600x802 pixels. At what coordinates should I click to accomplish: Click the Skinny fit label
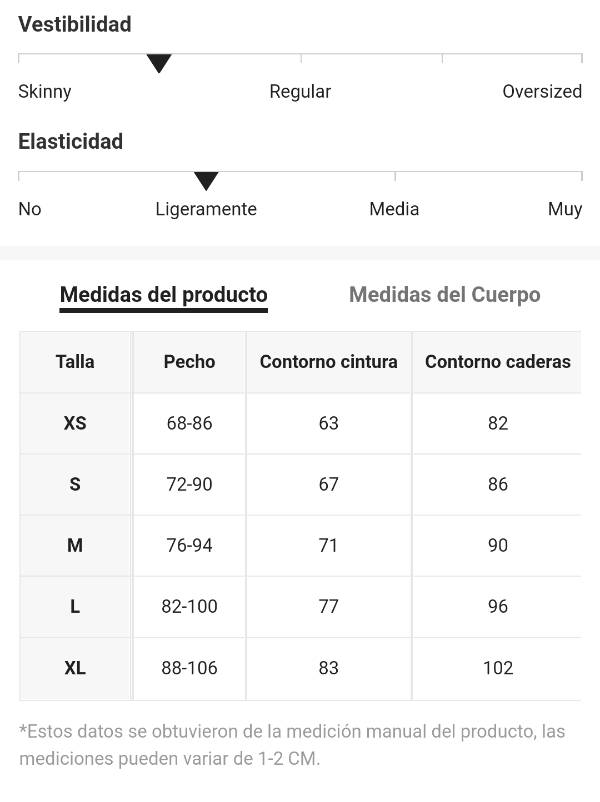(45, 92)
